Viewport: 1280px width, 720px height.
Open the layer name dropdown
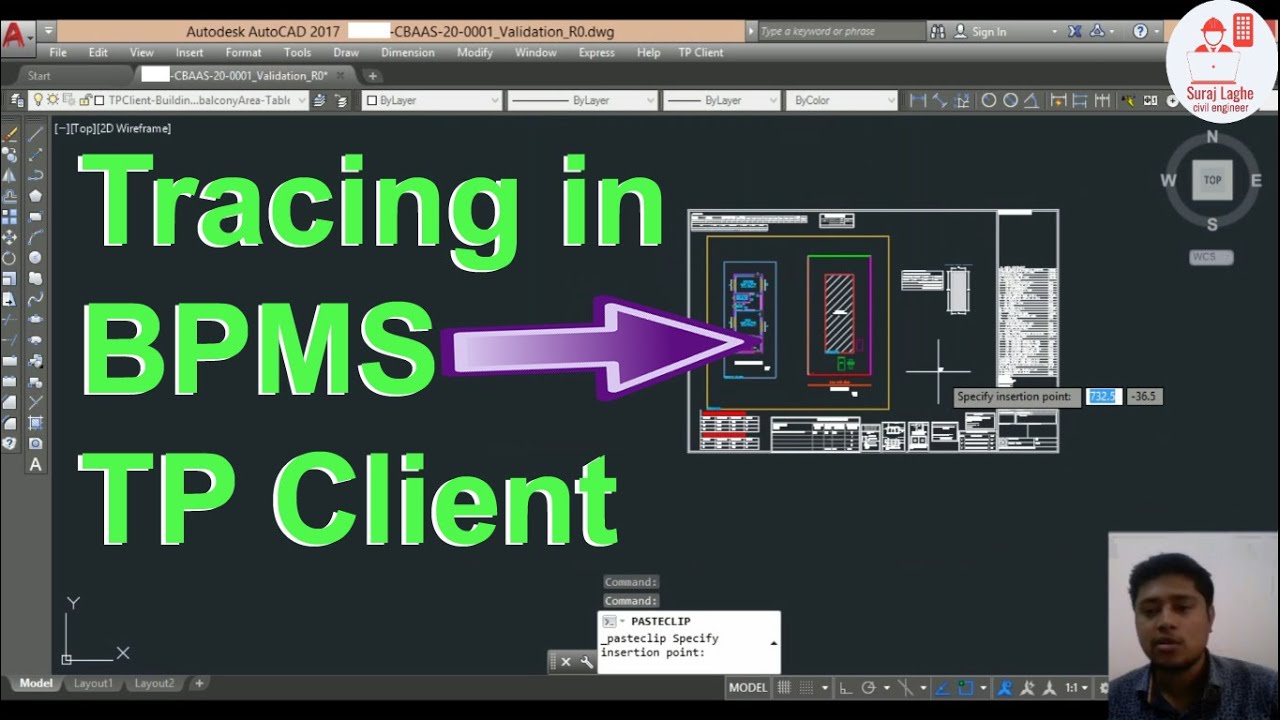[302, 100]
